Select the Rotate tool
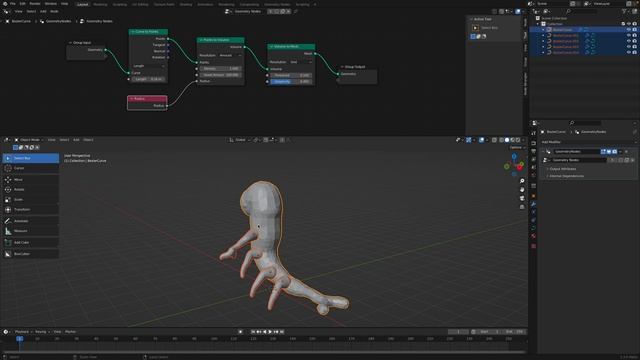 [x=31, y=189]
